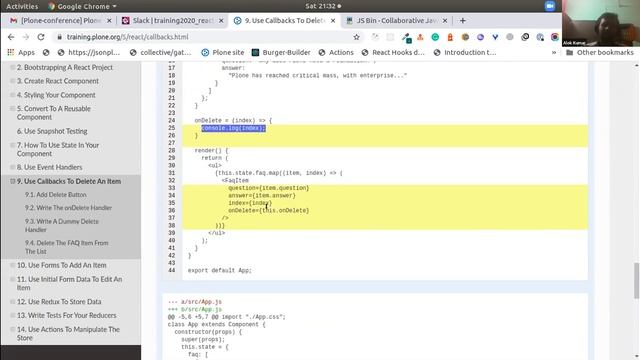640x360 pixels.
Task: Bookmark this page with the star icon
Action: click(356, 37)
